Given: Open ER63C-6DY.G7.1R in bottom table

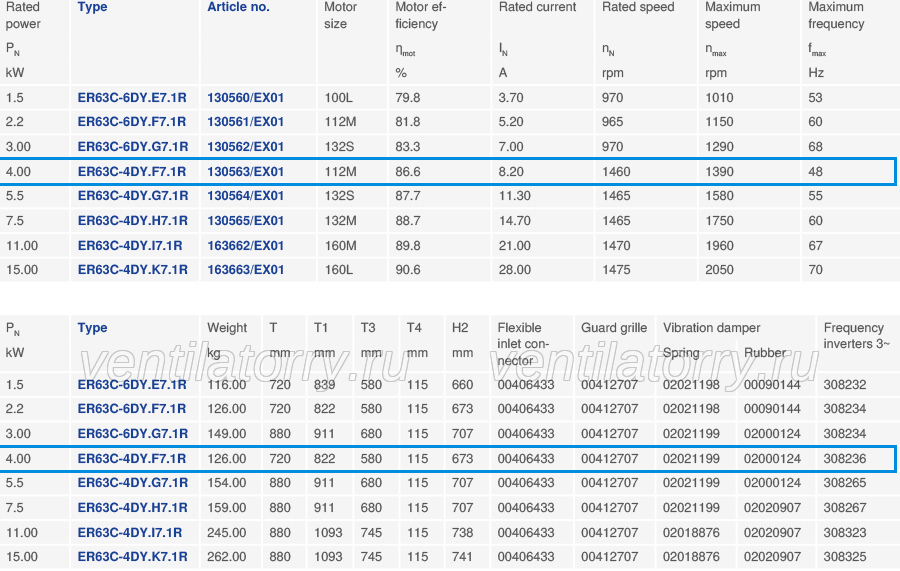Looking at the screenshot, I should 133,433.
